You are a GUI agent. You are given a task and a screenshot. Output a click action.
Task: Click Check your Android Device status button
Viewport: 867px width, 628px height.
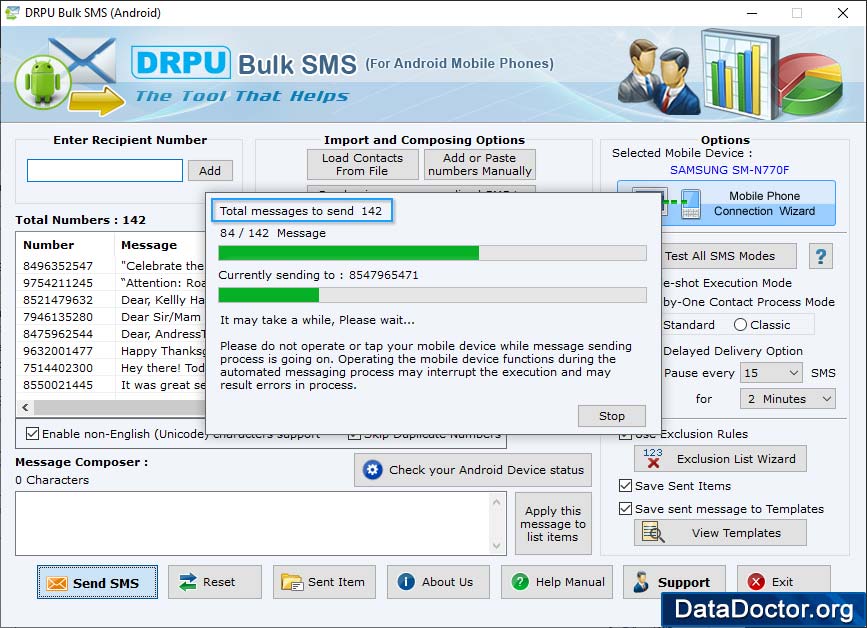coord(473,470)
